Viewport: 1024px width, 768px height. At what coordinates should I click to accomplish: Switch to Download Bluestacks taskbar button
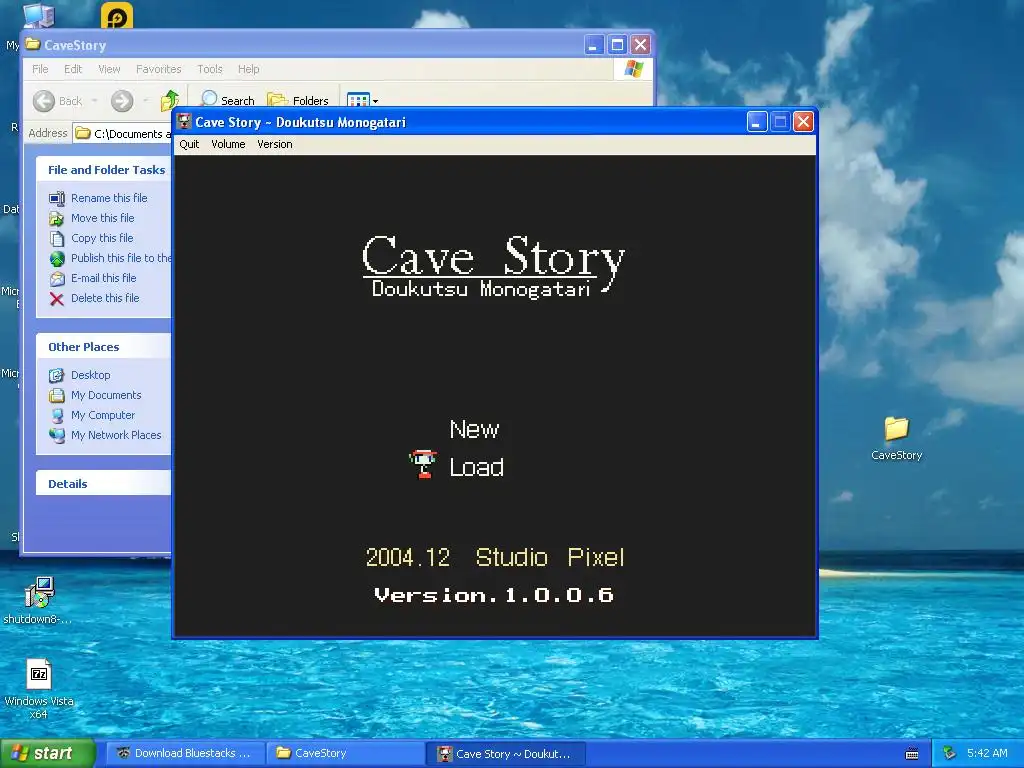click(185, 754)
